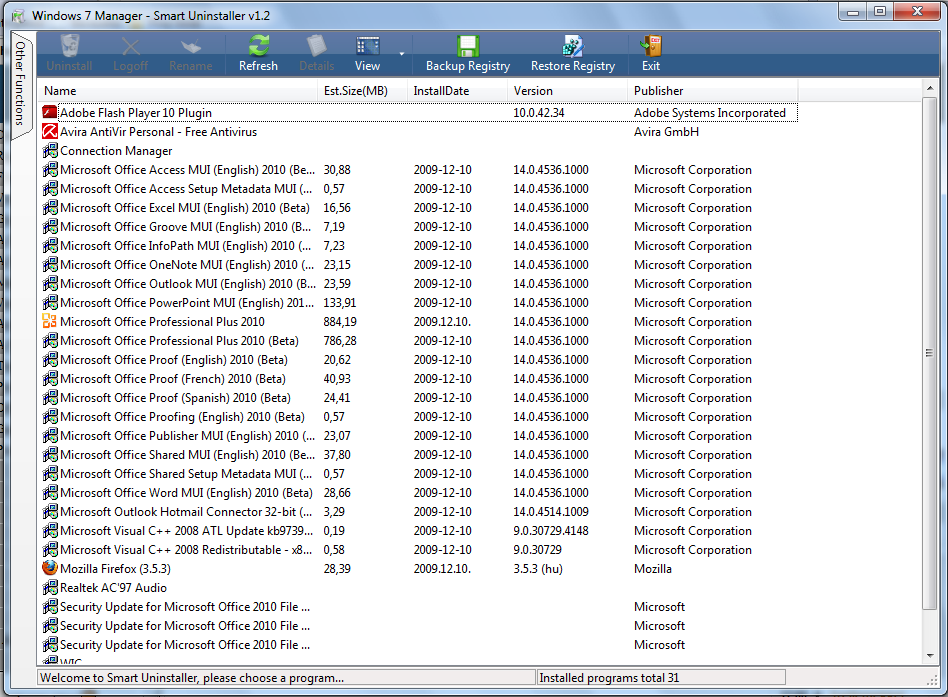Click the Welcome to Smart Uninstaller status text
Viewport: 948px width, 697px height.
(x=192, y=678)
